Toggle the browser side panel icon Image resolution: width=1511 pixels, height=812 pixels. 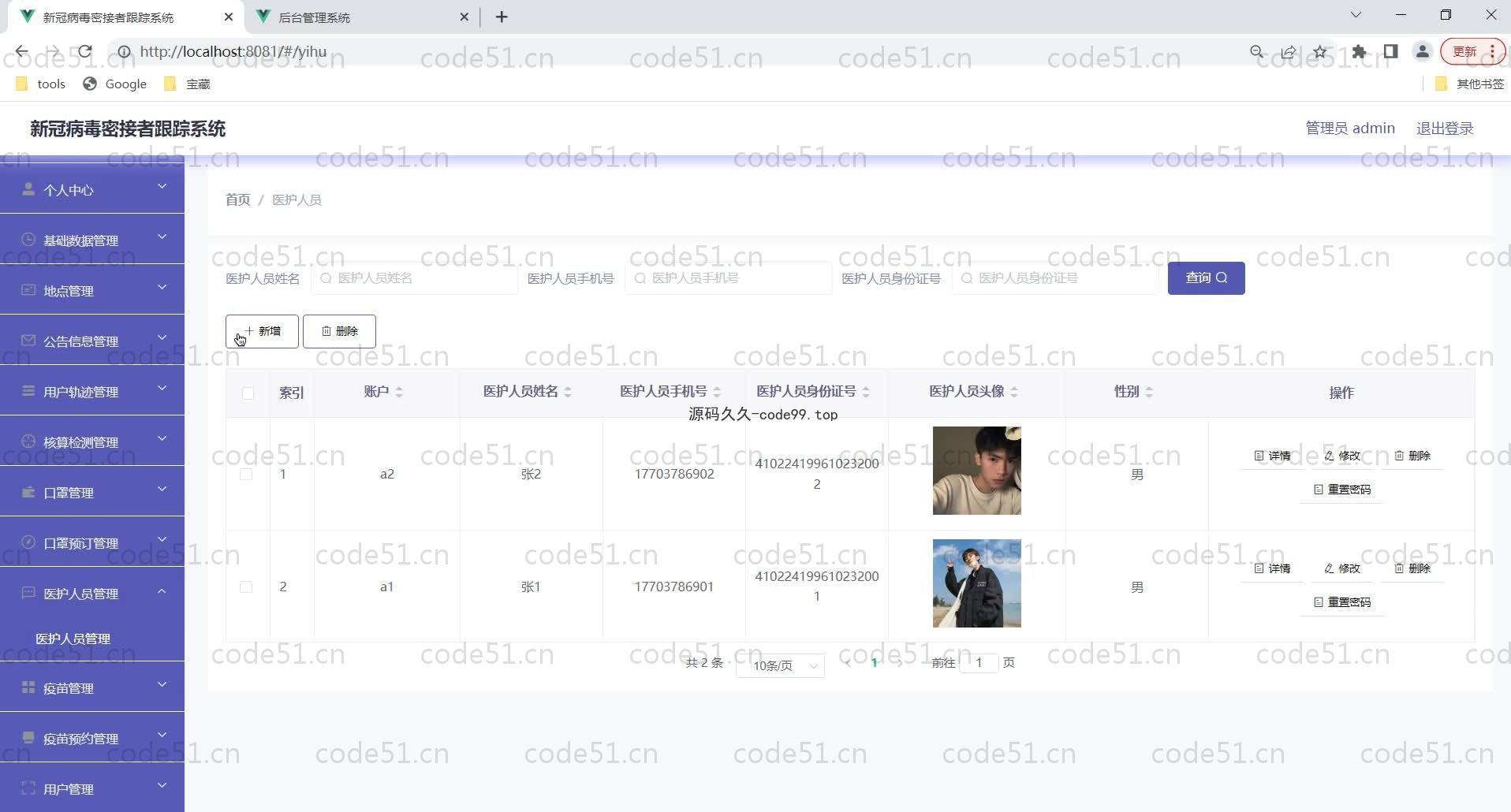pyautogui.click(x=1390, y=52)
